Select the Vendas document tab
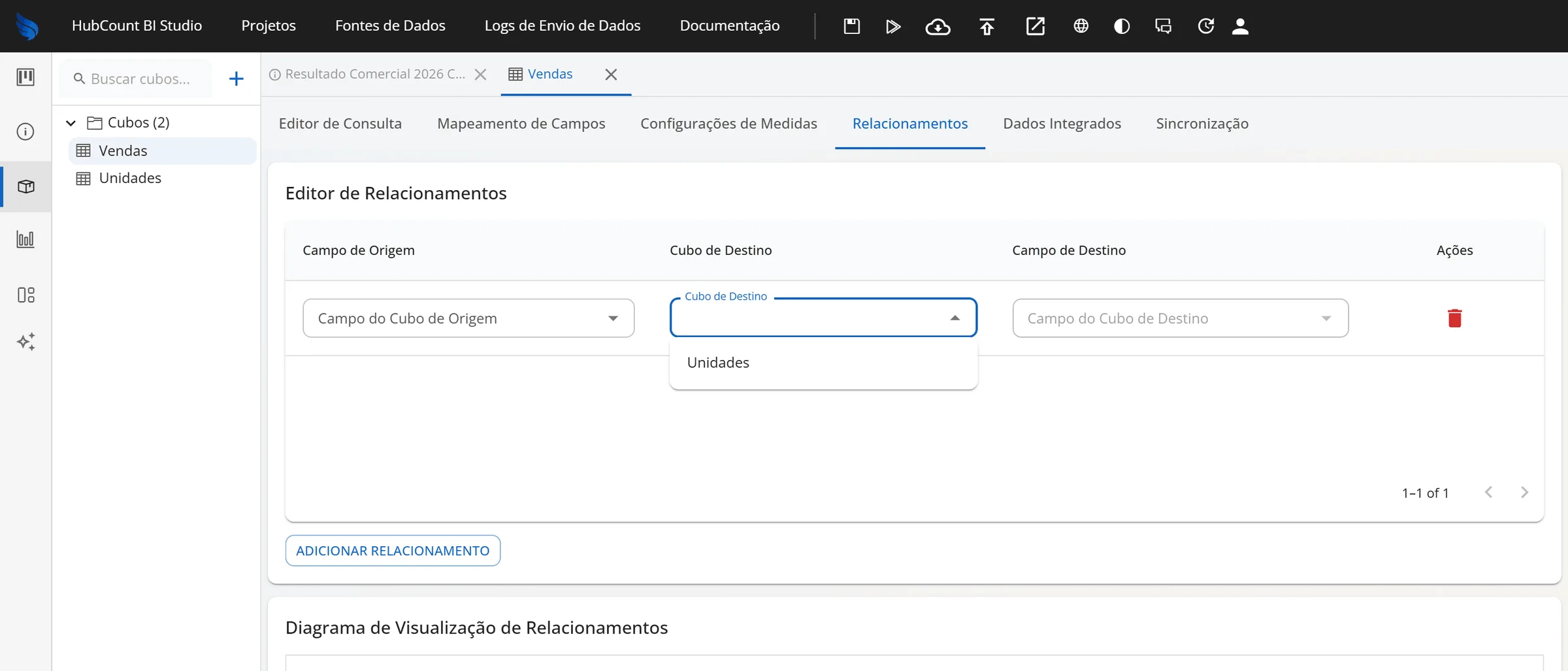Image resolution: width=1568 pixels, height=671 pixels. (549, 74)
